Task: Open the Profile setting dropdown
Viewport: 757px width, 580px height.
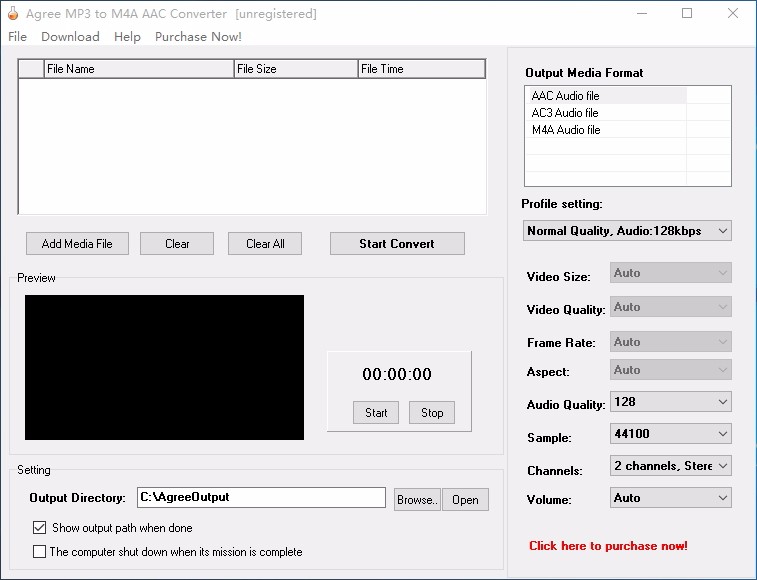Action: 627,230
